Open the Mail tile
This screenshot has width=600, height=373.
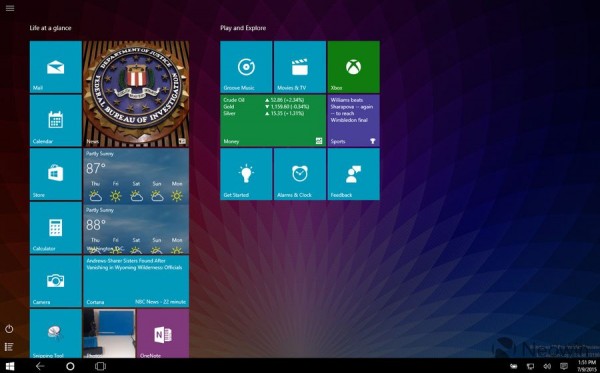point(56,67)
